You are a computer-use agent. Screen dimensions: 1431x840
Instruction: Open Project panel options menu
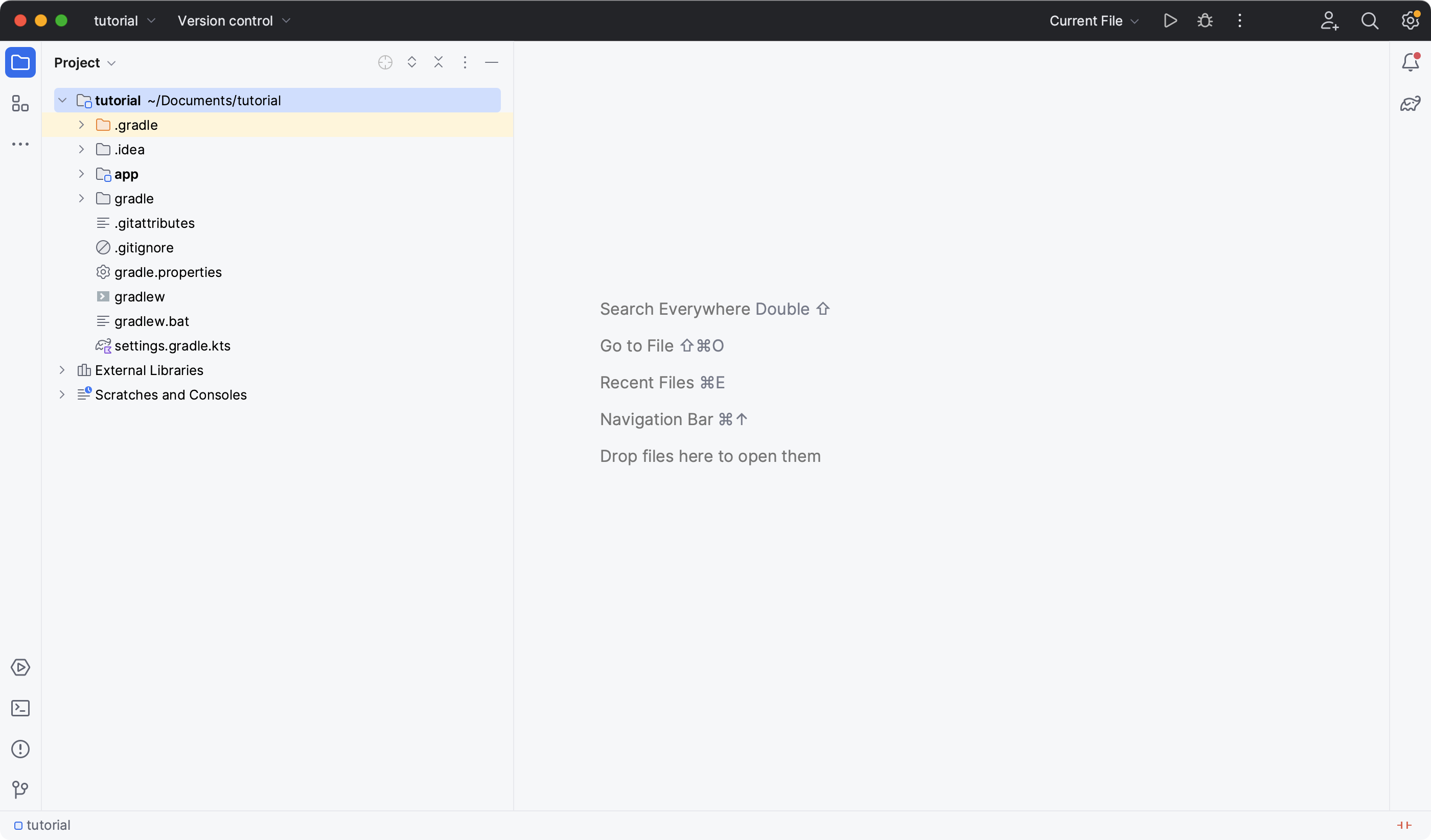coord(465,62)
